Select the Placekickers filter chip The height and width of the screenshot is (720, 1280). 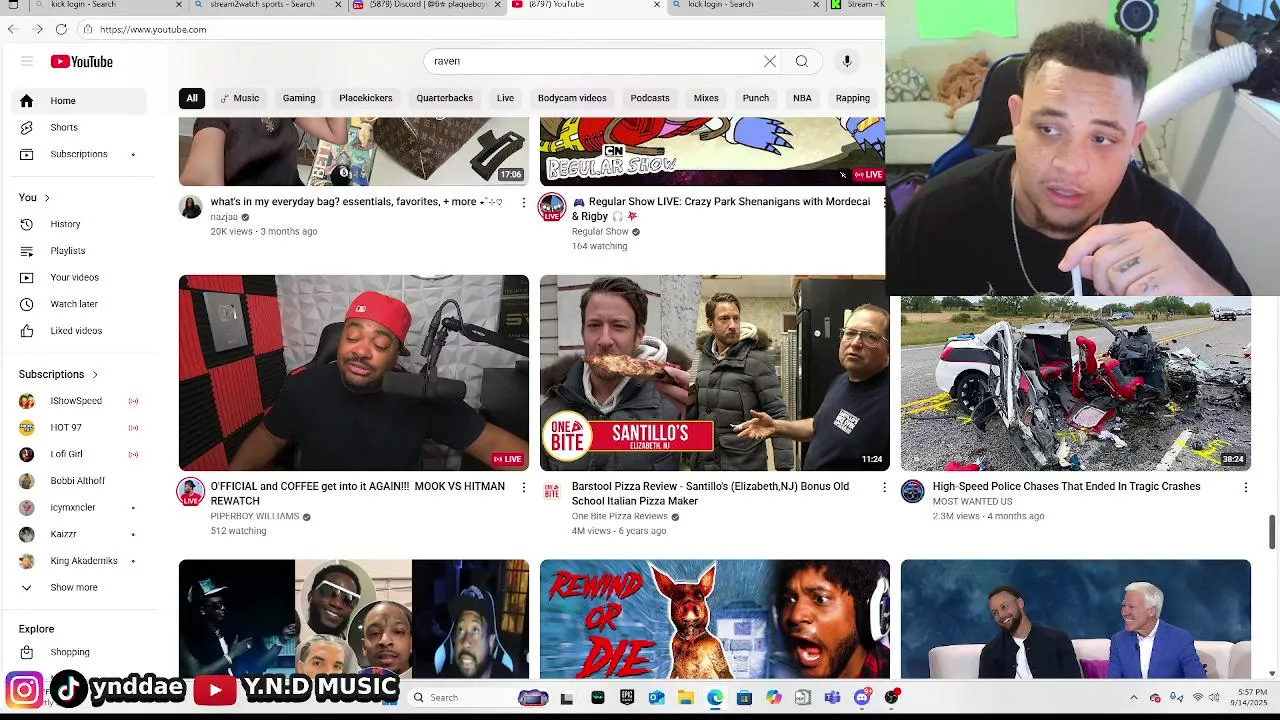[x=366, y=98]
